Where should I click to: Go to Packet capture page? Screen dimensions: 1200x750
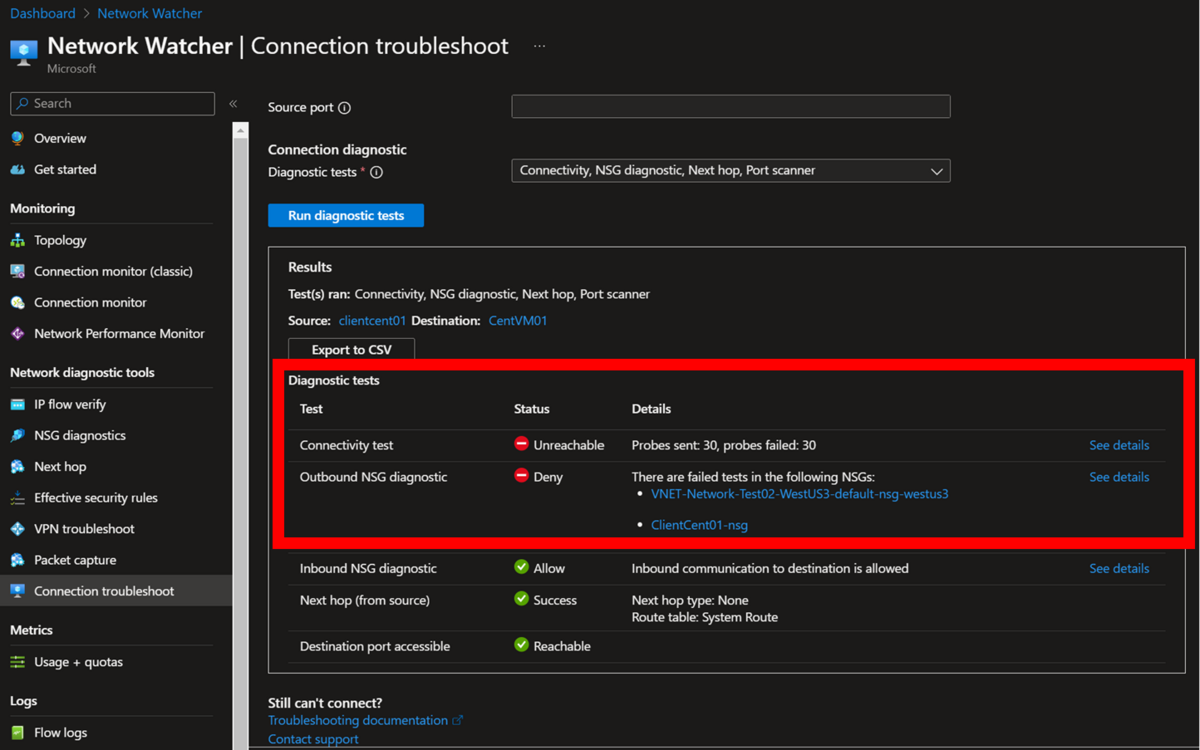(75, 560)
